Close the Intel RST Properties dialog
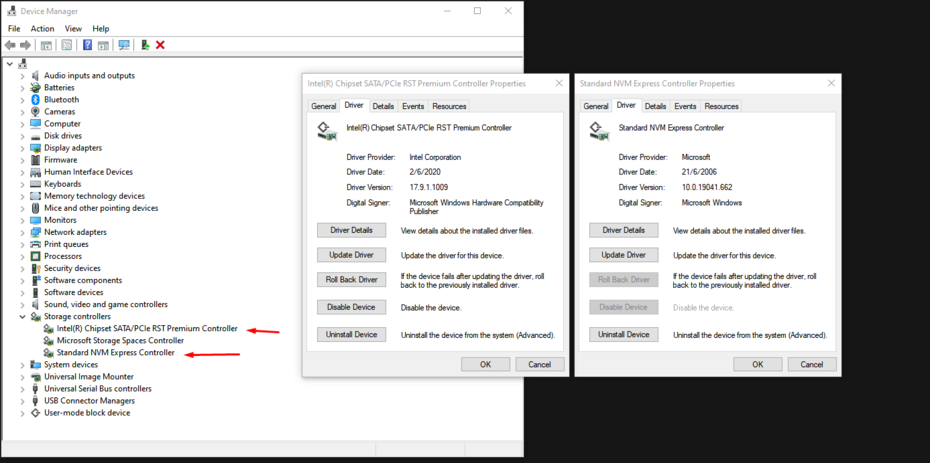The width and height of the screenshot is (930, 463). (x=558, y=84)
